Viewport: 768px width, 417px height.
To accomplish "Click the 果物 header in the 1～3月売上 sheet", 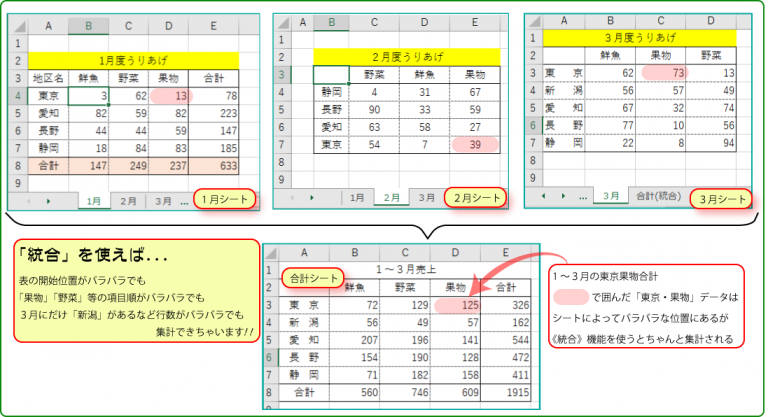I will pos(456,287).
